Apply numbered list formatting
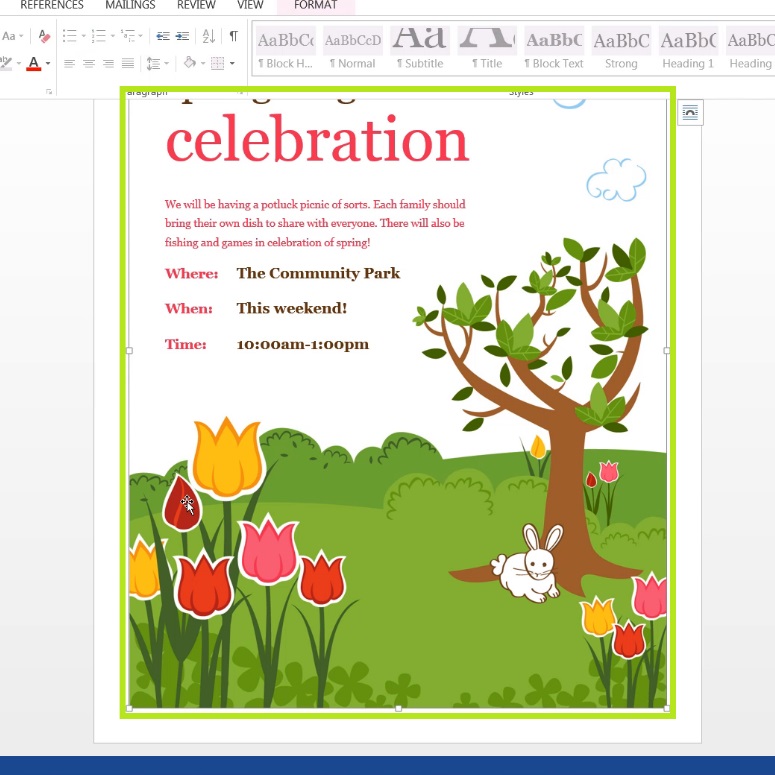The image size is (775, 775). click(x=99, y=36)
